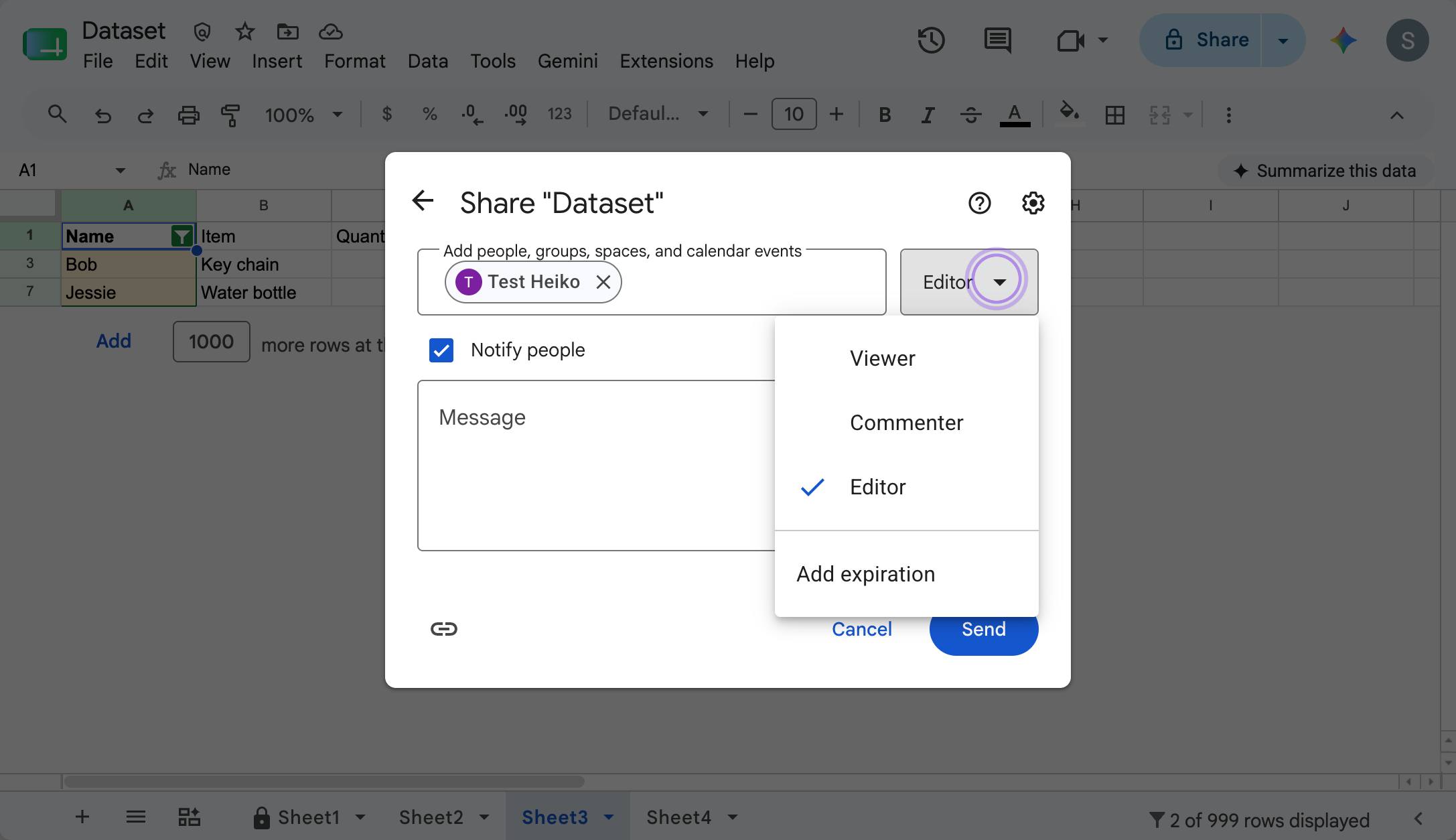The height and width of the screenshot is (840, 1456).
Task: Check the cloud save status icon
Action: 330,31
